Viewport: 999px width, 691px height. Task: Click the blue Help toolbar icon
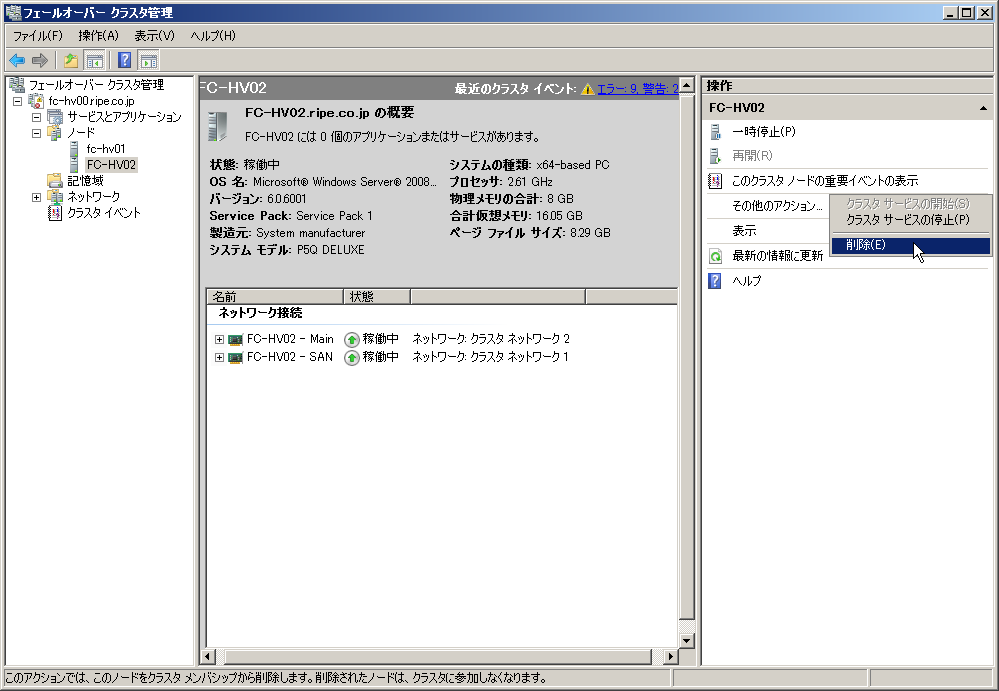(125, 61)
